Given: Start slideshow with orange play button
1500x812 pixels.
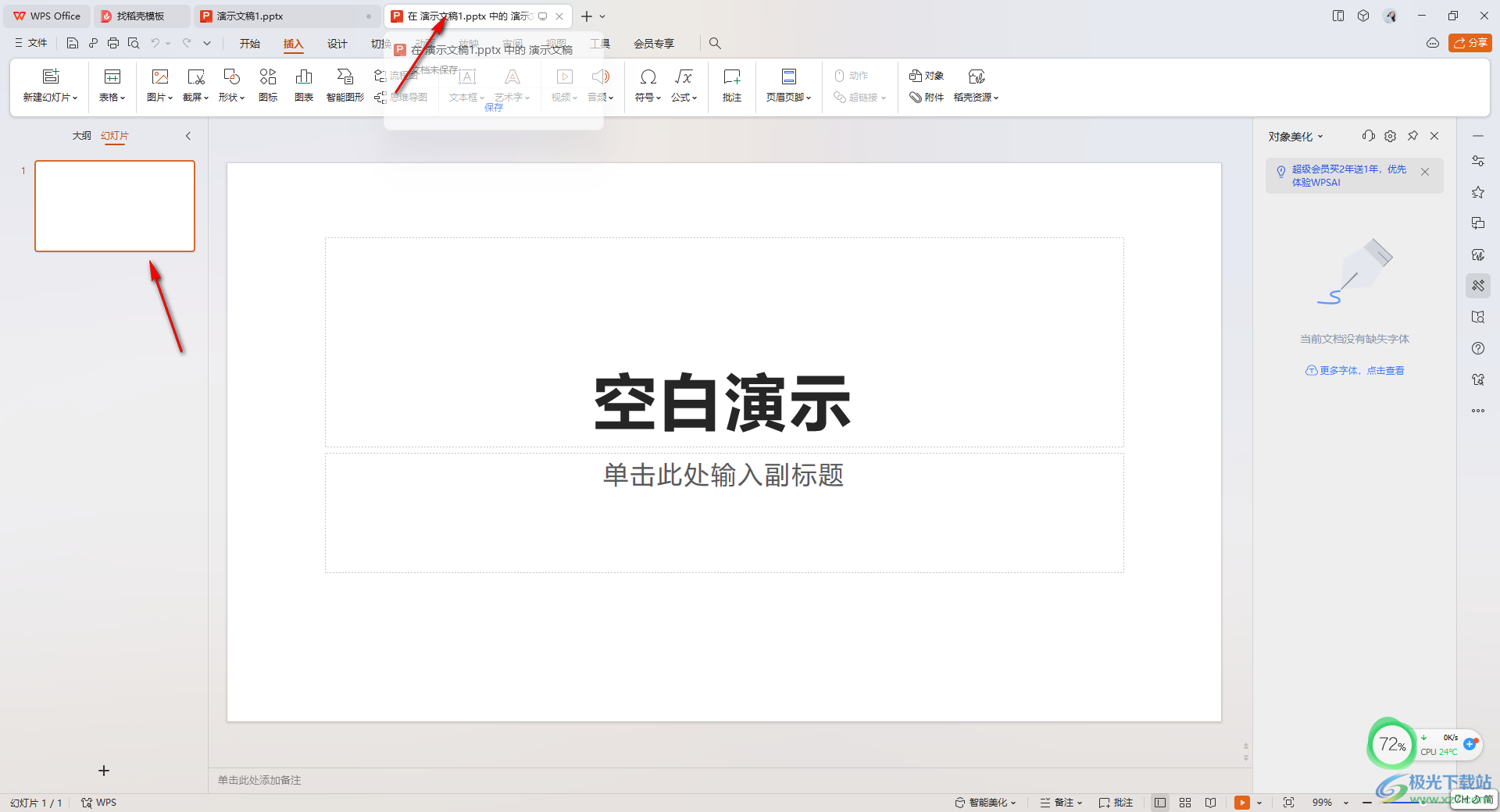Looking at the screenshot, I should pos(1241,803).
